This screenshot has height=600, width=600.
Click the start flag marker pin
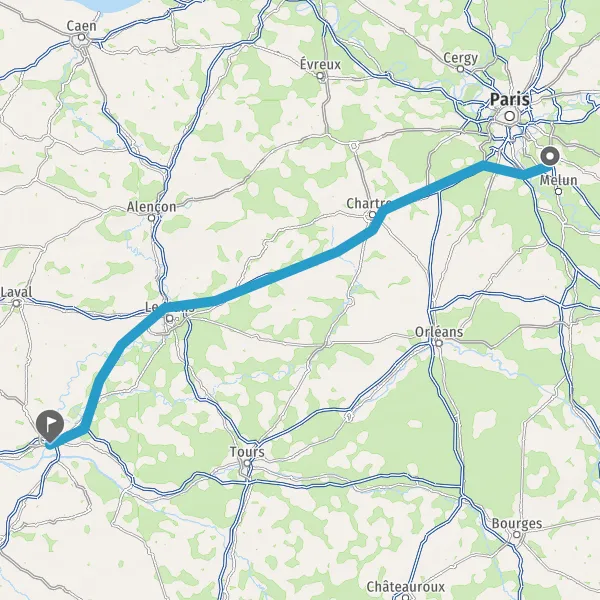(50, 426)
